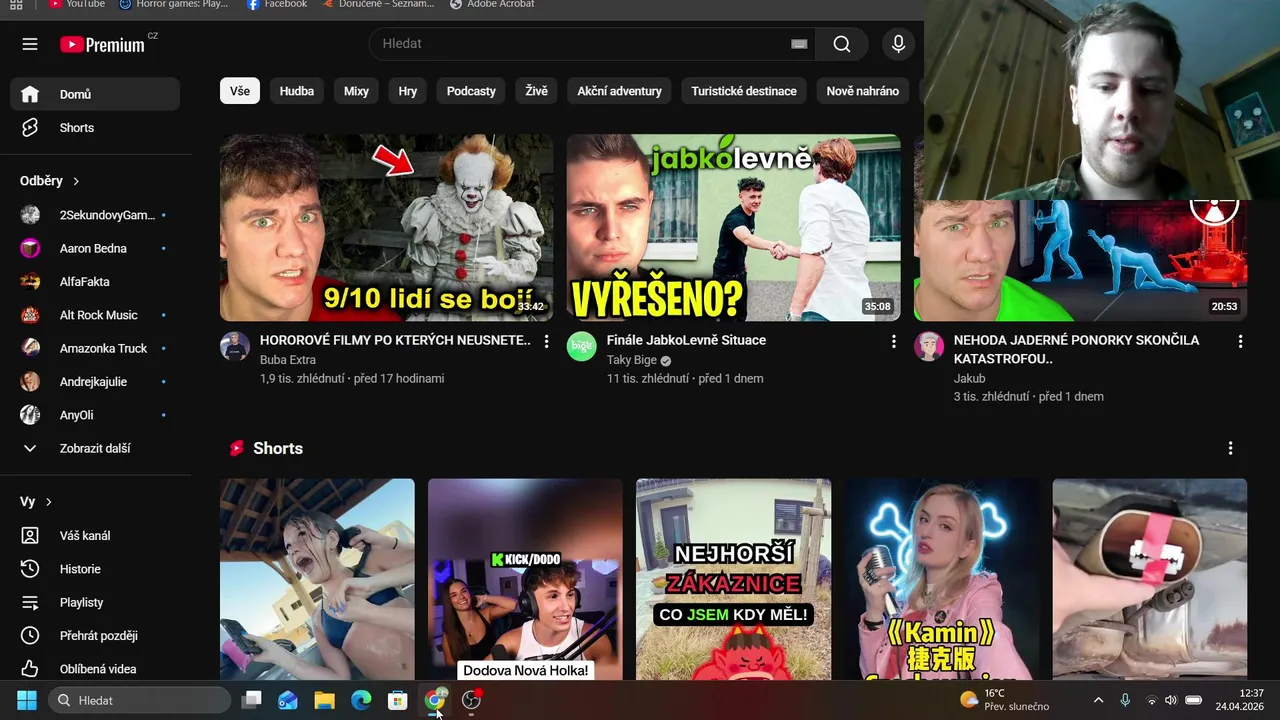Expand the Odběry section chevron
Screen dimensions: 1280x720
76,181
